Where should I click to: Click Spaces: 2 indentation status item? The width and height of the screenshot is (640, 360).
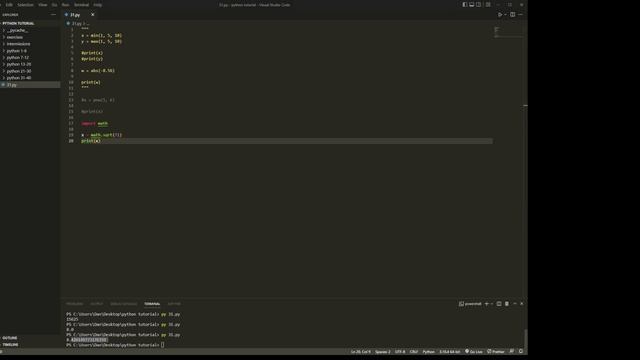(x=383, y=352)
